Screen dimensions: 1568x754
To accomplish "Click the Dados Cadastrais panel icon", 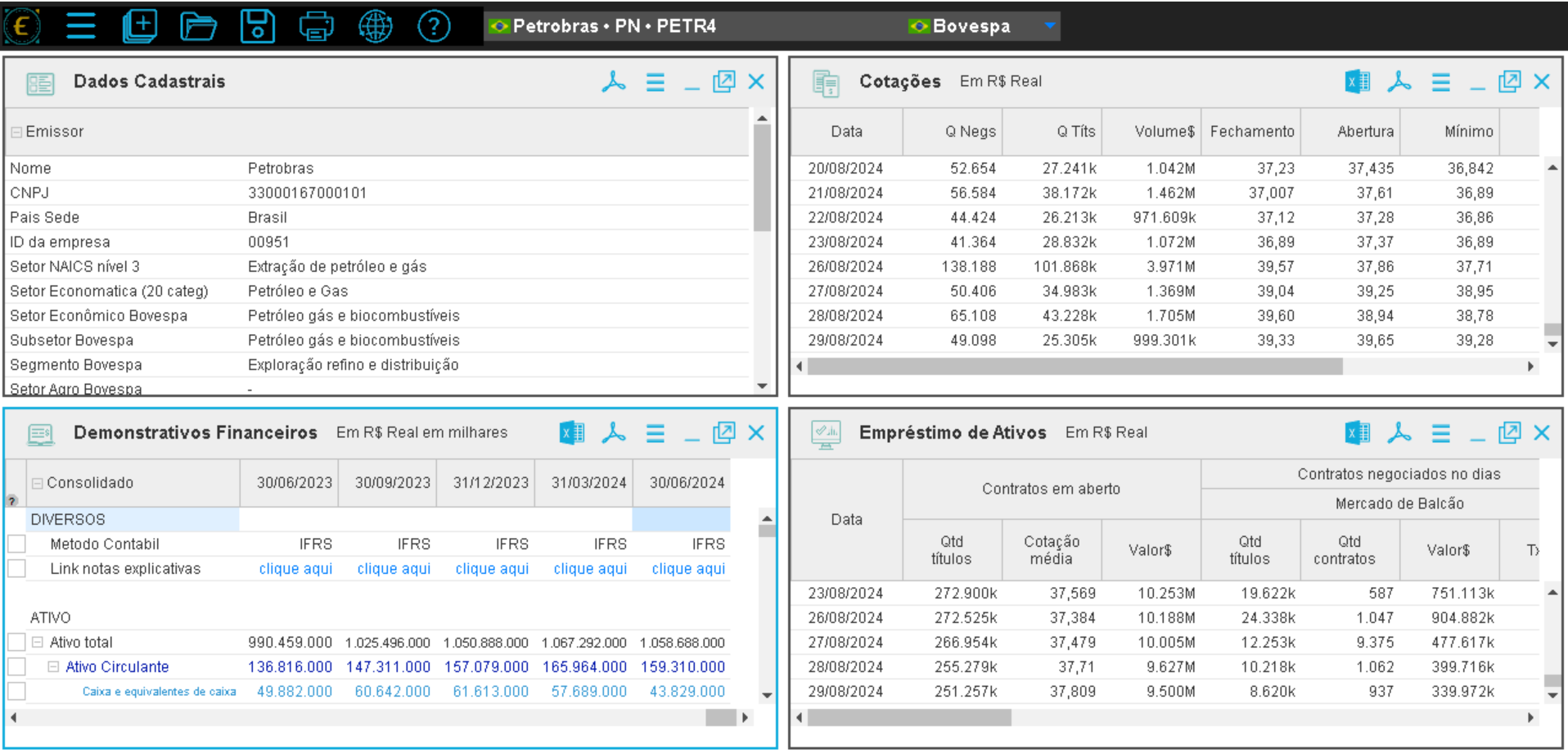I will (40, 83).
